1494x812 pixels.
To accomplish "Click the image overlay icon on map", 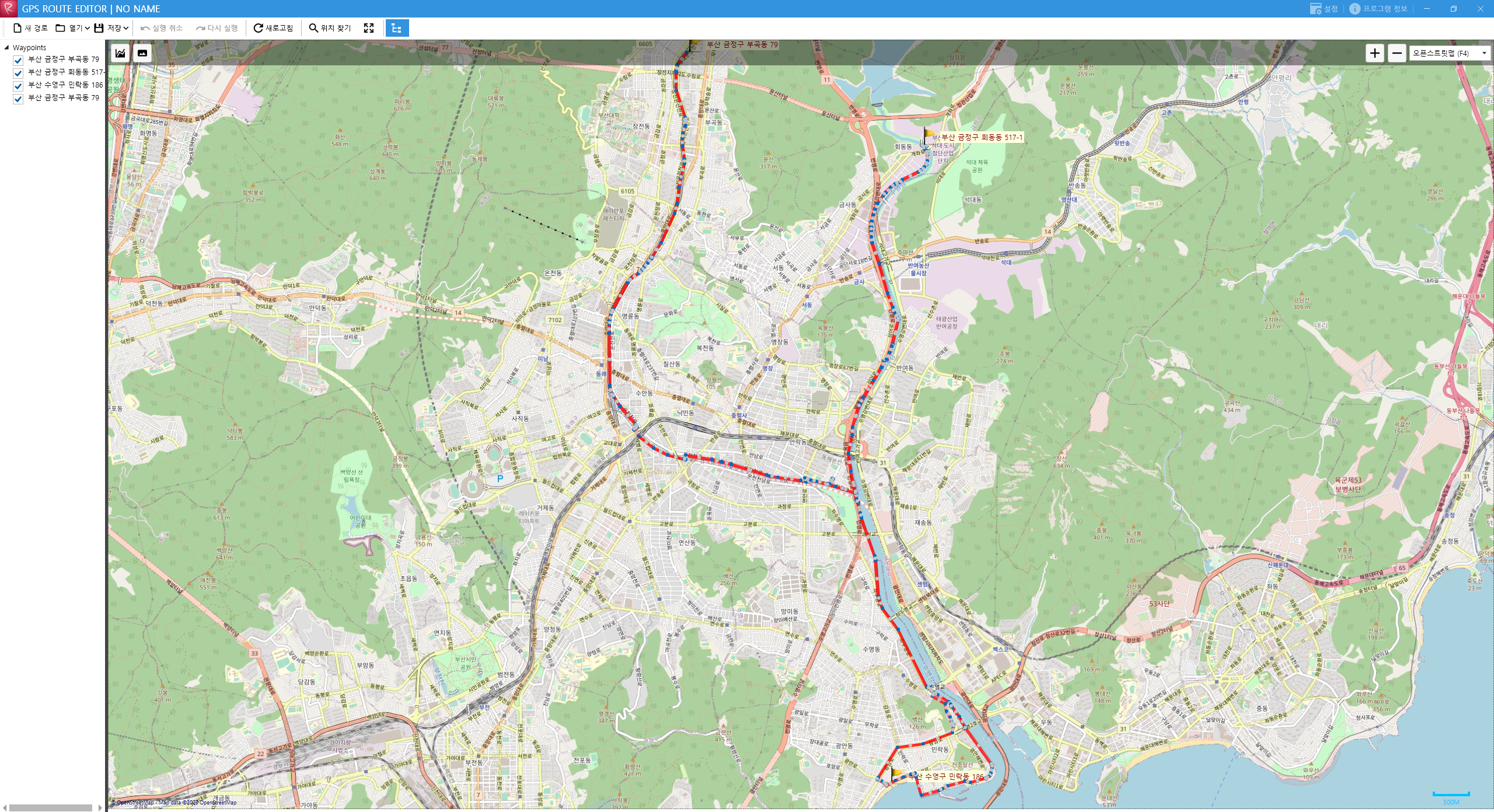I will 142,53.
